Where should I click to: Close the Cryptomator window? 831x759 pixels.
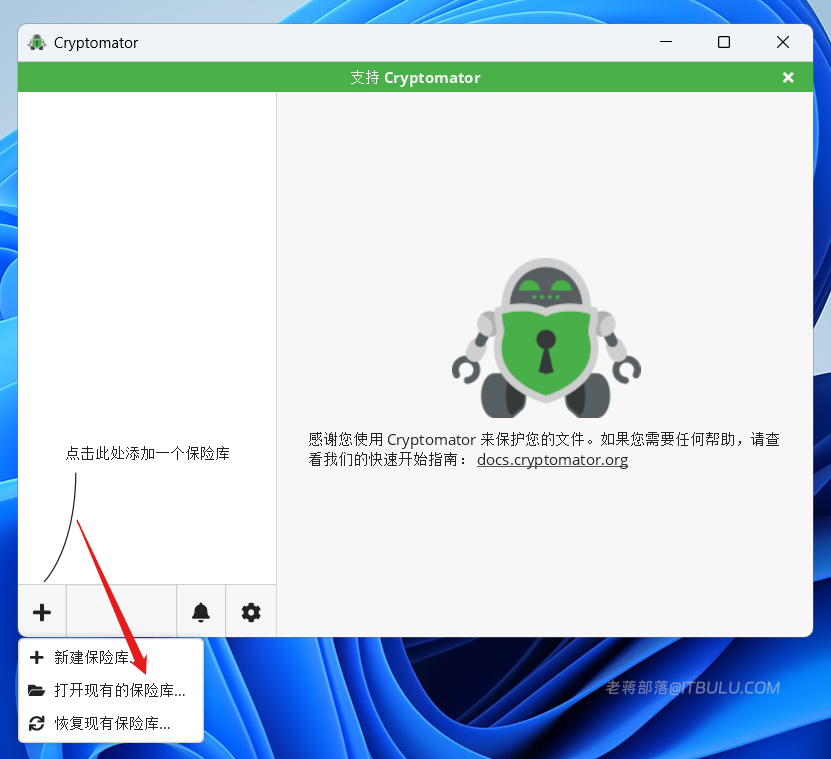click(783, 42)
